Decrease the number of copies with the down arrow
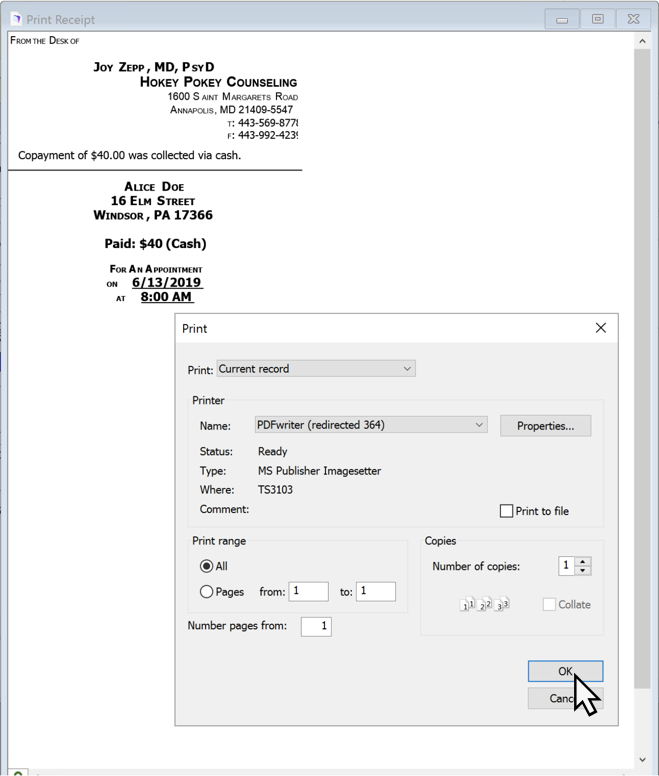The height and width of the screenshot is (776, 659). point(583,571)
